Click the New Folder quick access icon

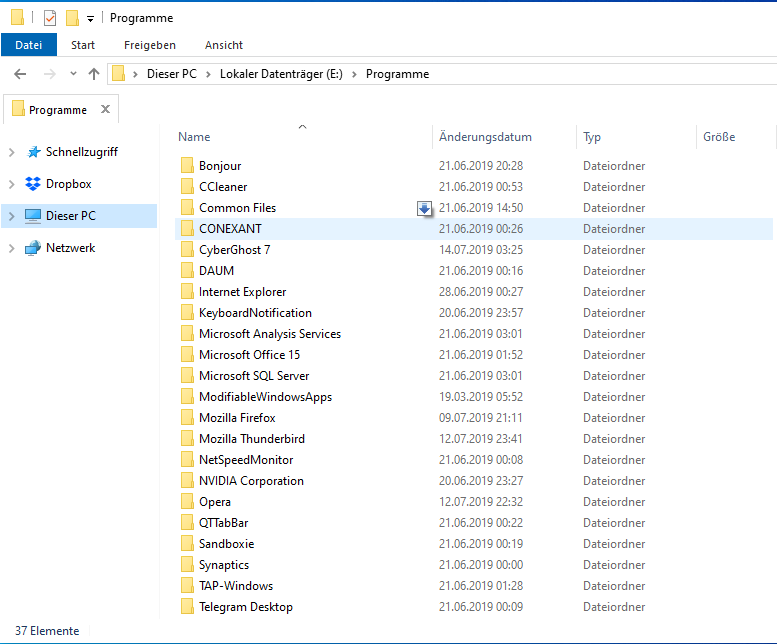(x=72, y=18)
